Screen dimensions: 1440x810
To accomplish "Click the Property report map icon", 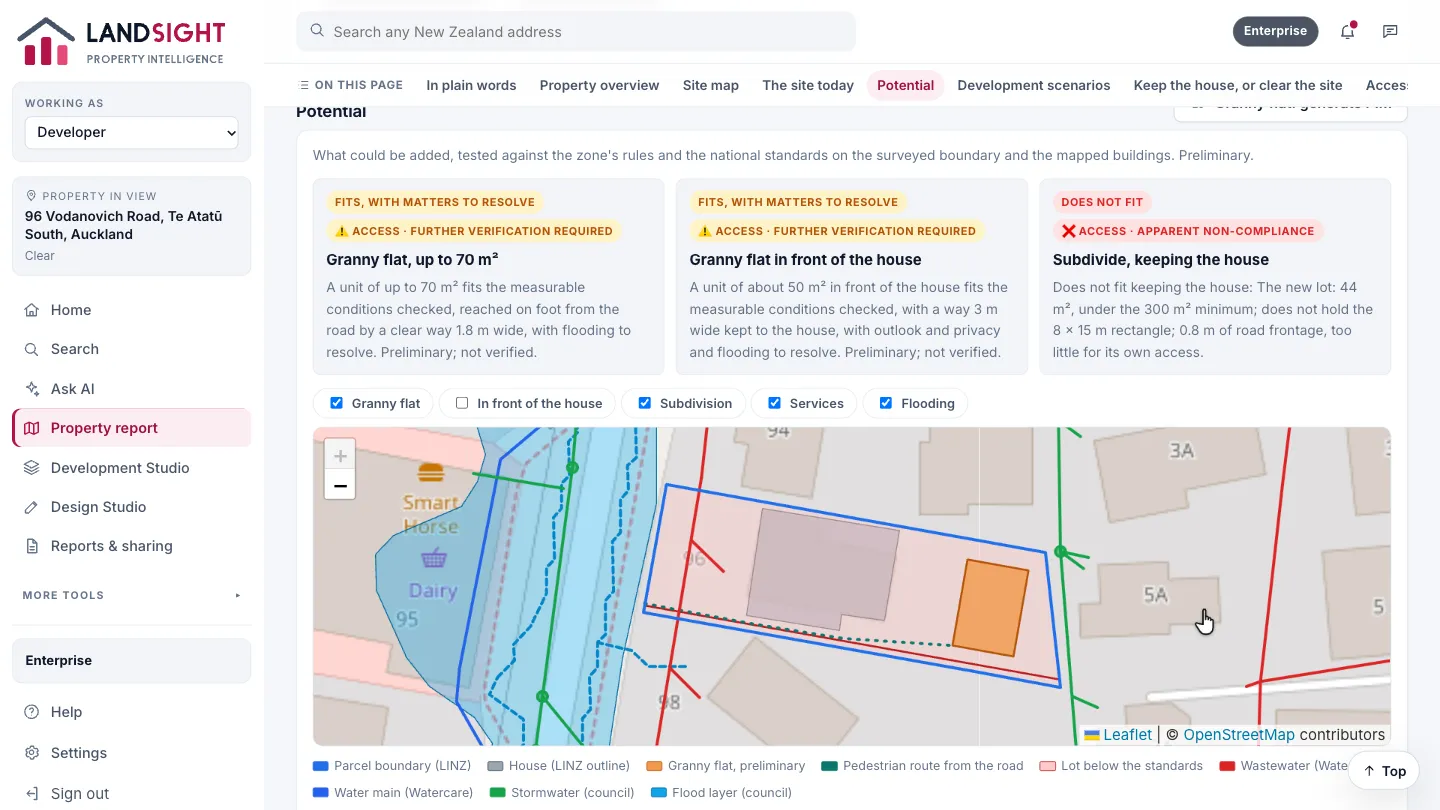I will 32,428.
